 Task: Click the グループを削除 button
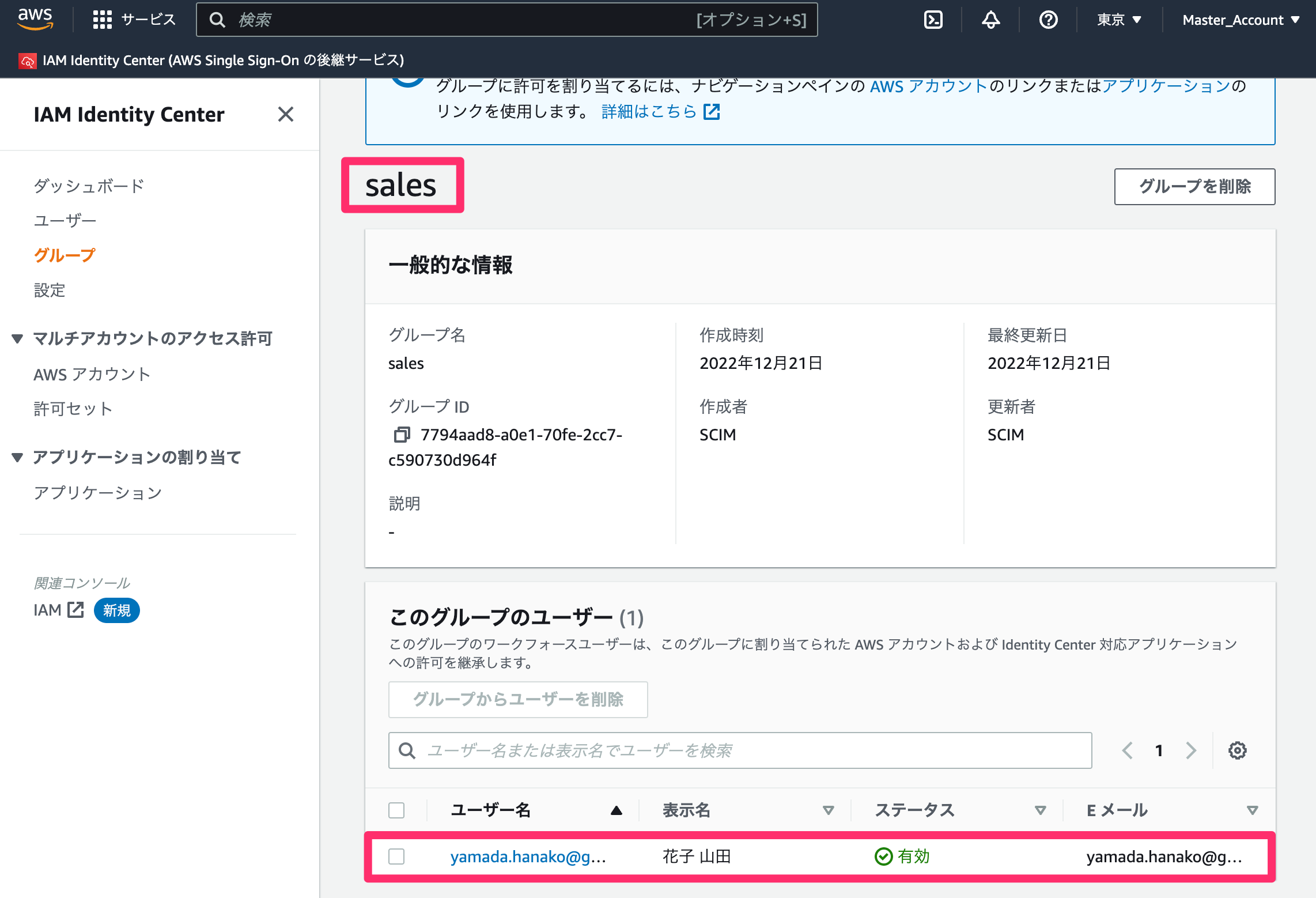[1194, 186]
